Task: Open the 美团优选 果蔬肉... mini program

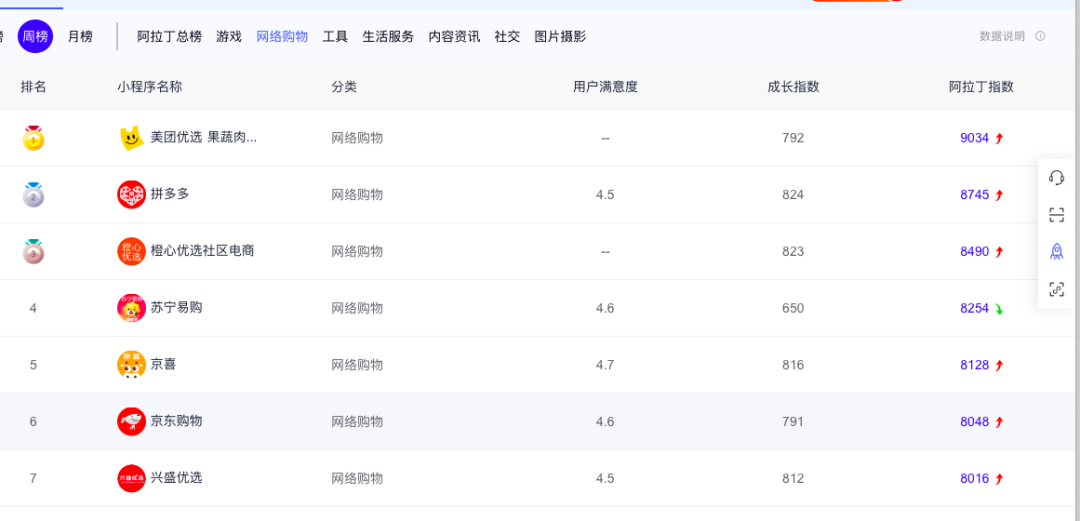Action: tap(204, 137)
